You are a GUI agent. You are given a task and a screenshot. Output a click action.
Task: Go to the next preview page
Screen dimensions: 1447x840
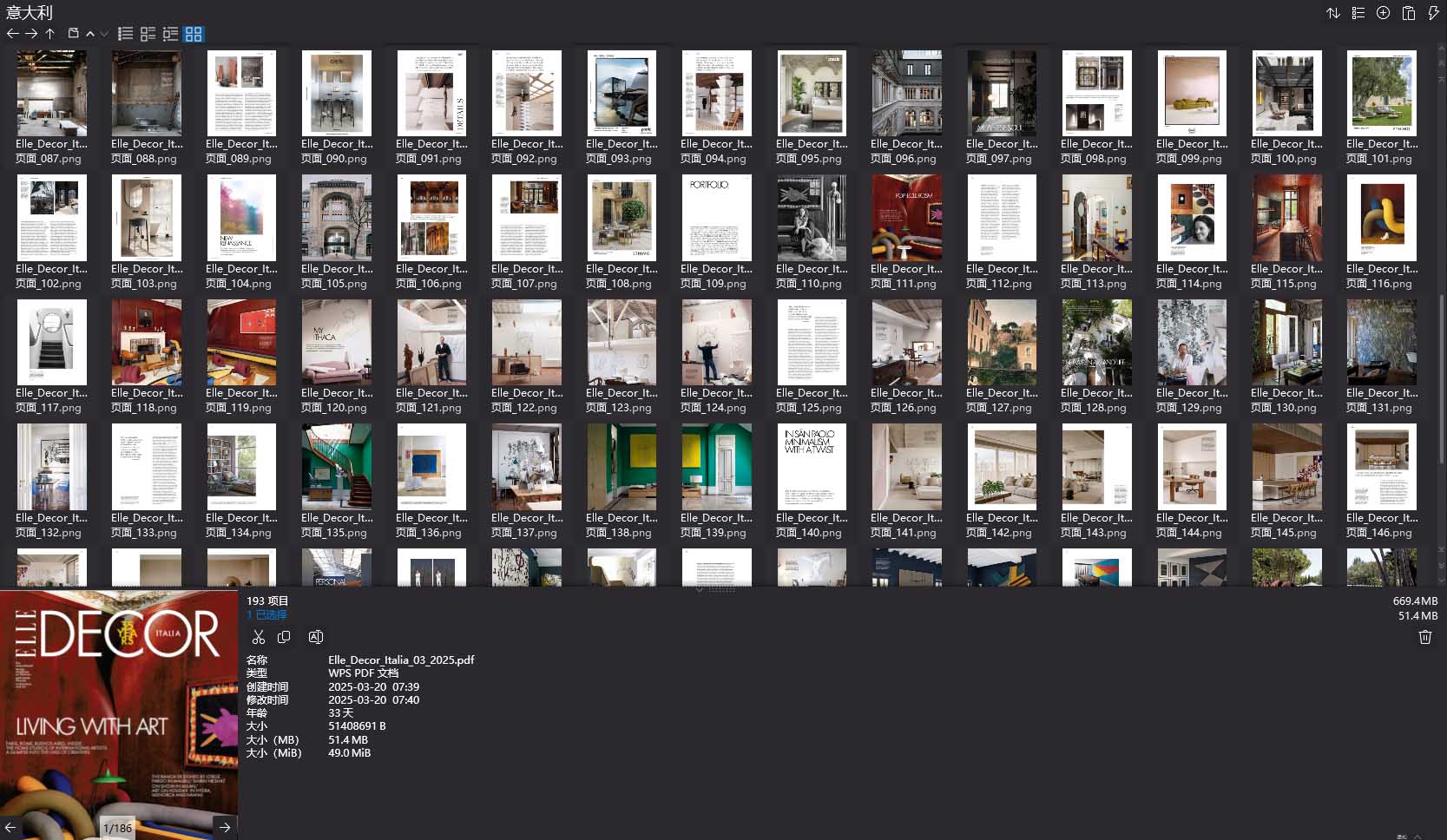[x=225, y=827]
